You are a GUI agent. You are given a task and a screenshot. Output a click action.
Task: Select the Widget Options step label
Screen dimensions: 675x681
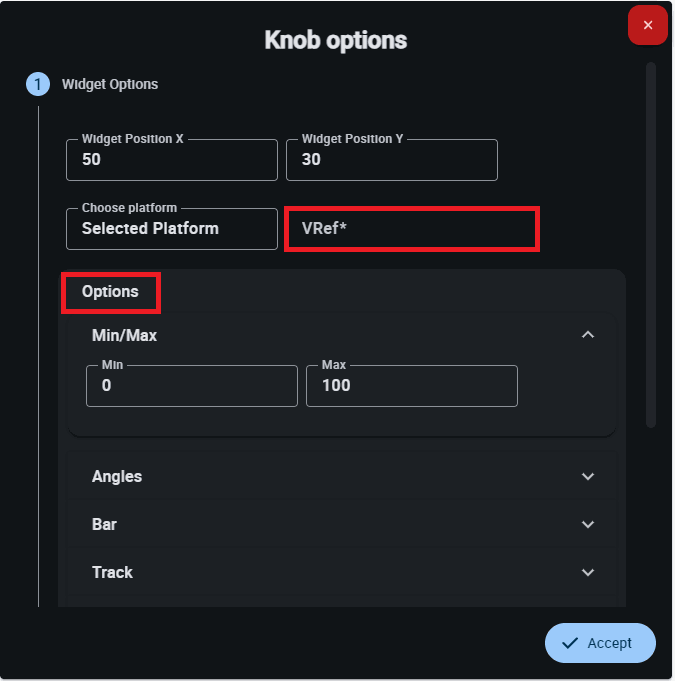coord(110,84)
